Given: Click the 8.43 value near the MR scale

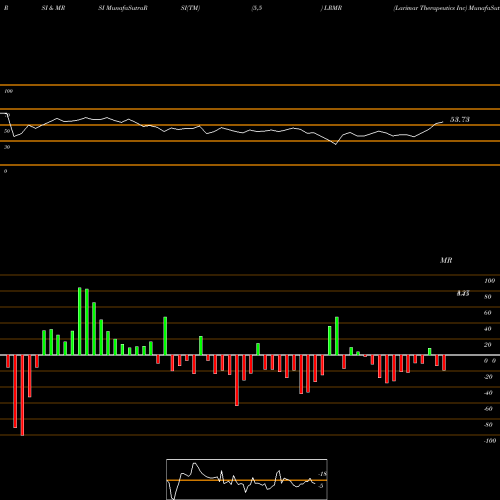Looking at the screenshot, I should point(463,293).
